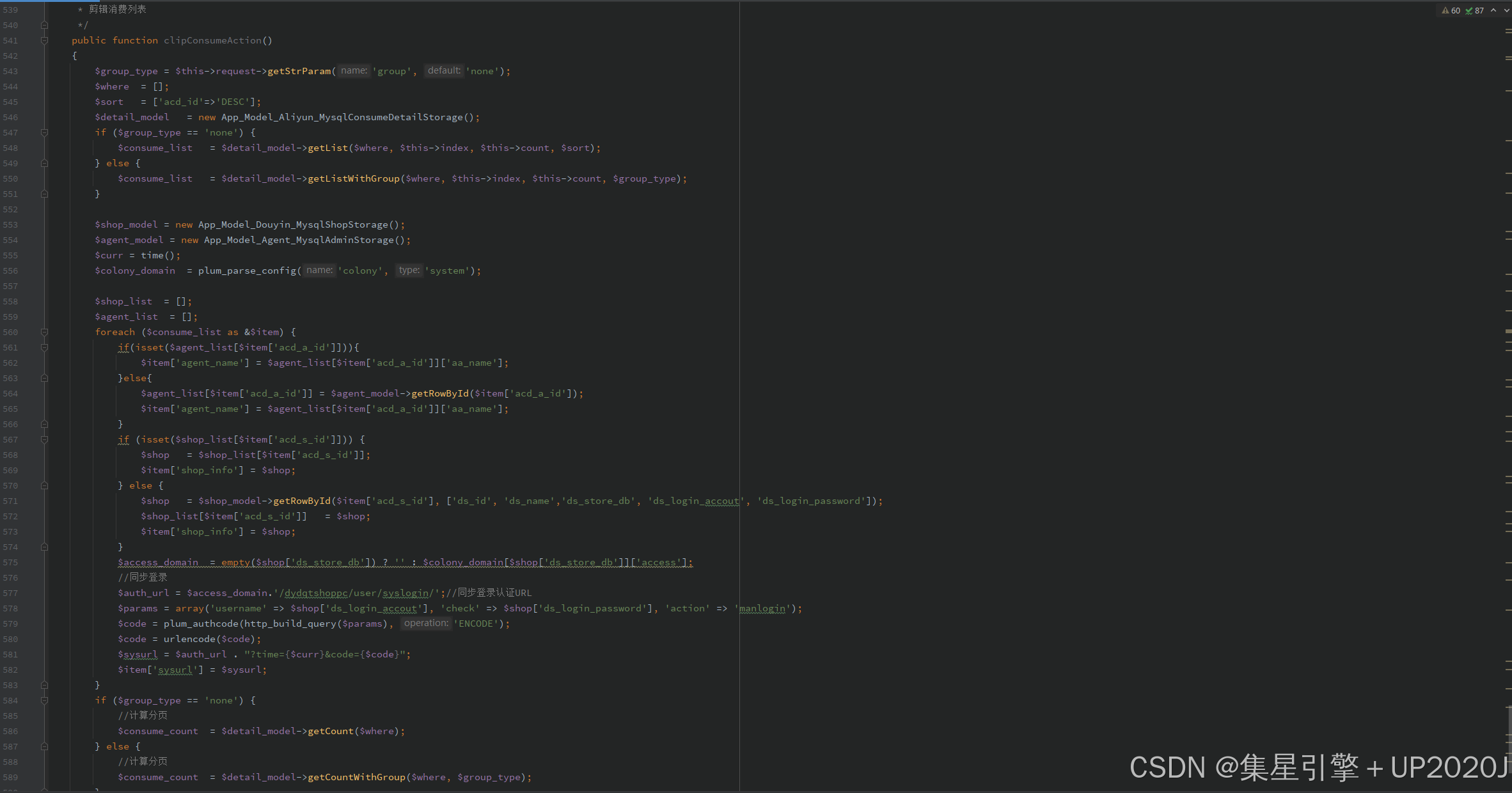Click the underlined $access_domain variable on line 575
The width and height of the screenshot is (1512, 793).
click(158, 562)
